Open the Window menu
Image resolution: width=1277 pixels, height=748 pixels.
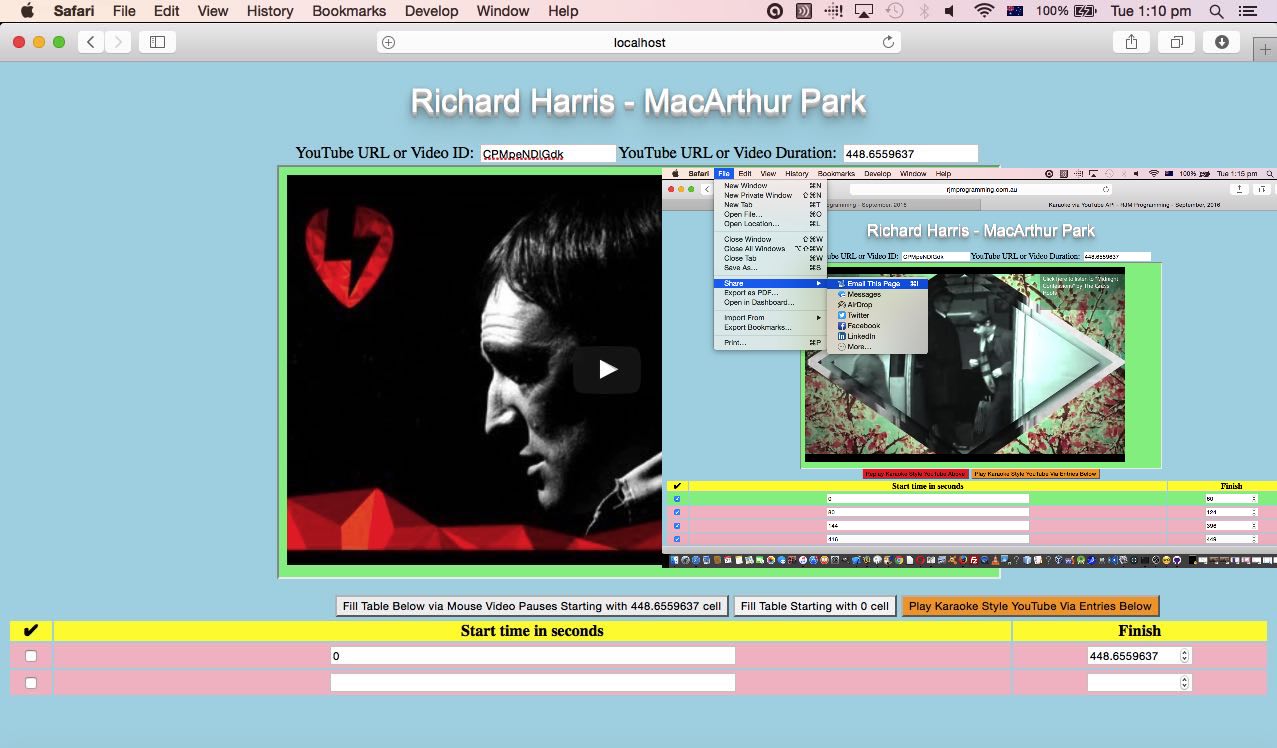coord(503,11)
